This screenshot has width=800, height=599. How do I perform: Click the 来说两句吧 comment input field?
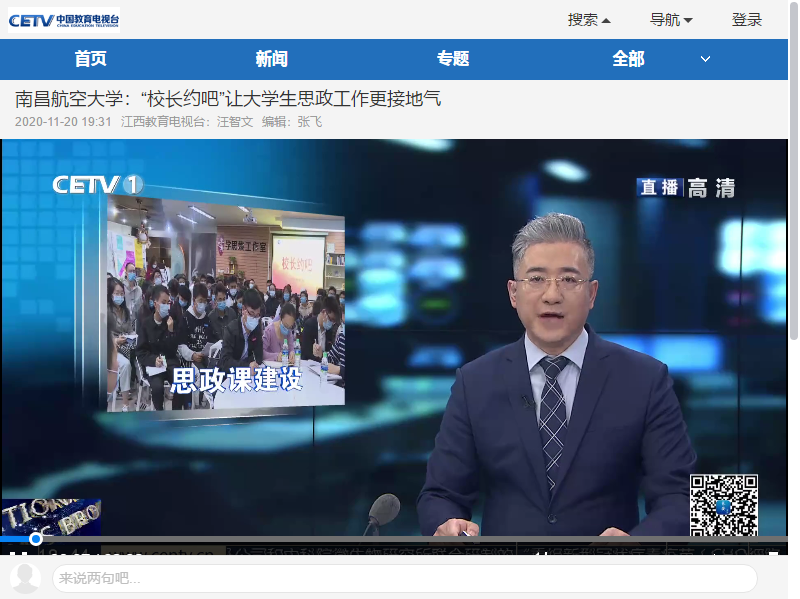404,578
